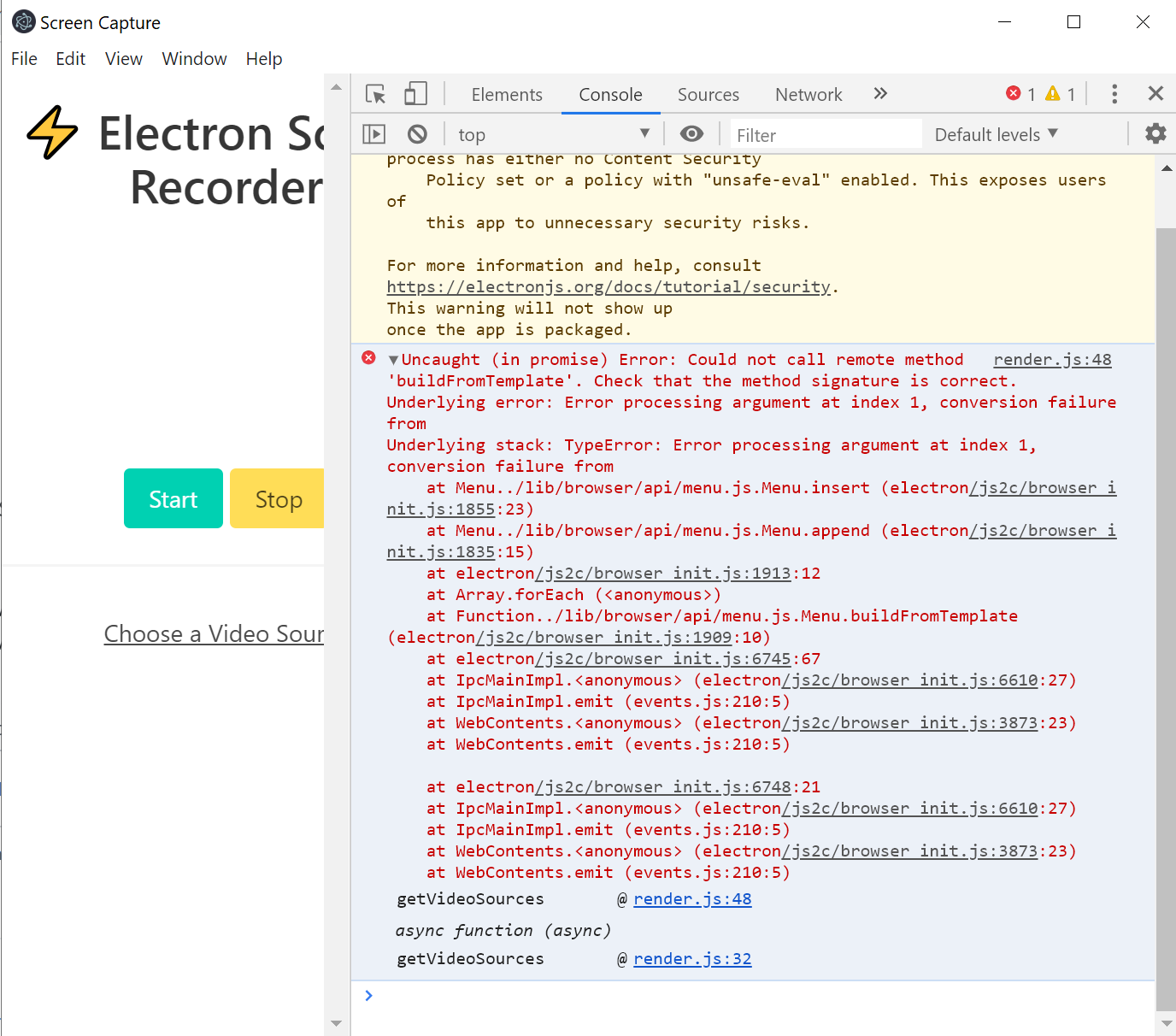This screenshot has height=1036, width=1176.
Task: Collapse the Uncaught error stack triangle
Action: pos(393,361)
